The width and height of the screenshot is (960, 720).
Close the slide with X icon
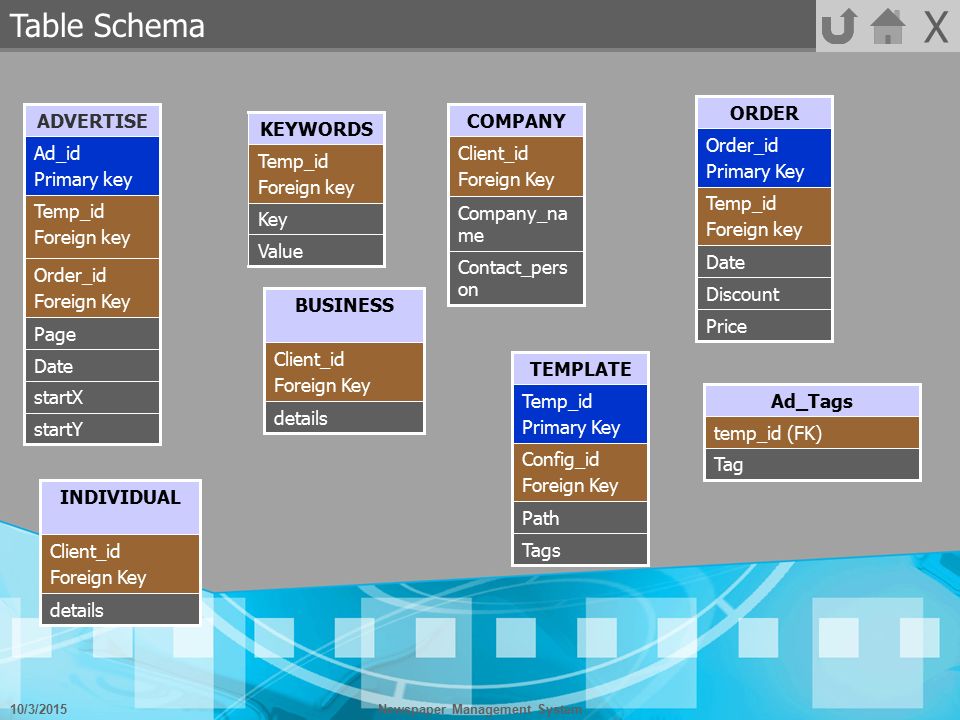[x=936, y=27]
